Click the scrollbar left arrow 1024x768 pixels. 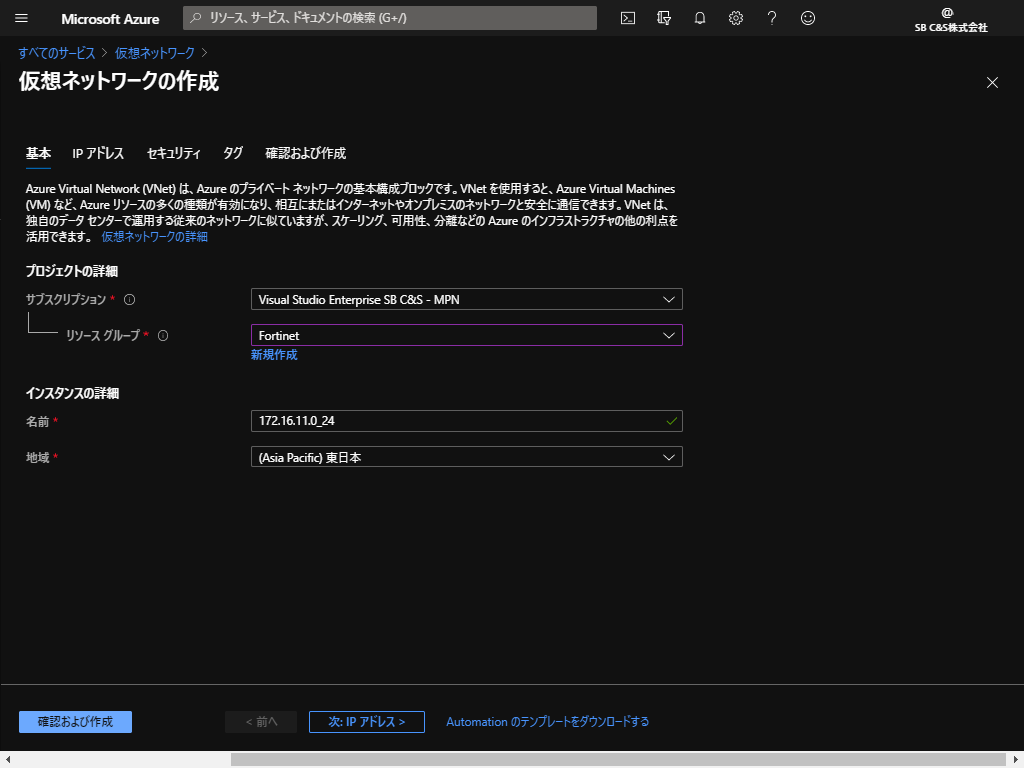8,760
